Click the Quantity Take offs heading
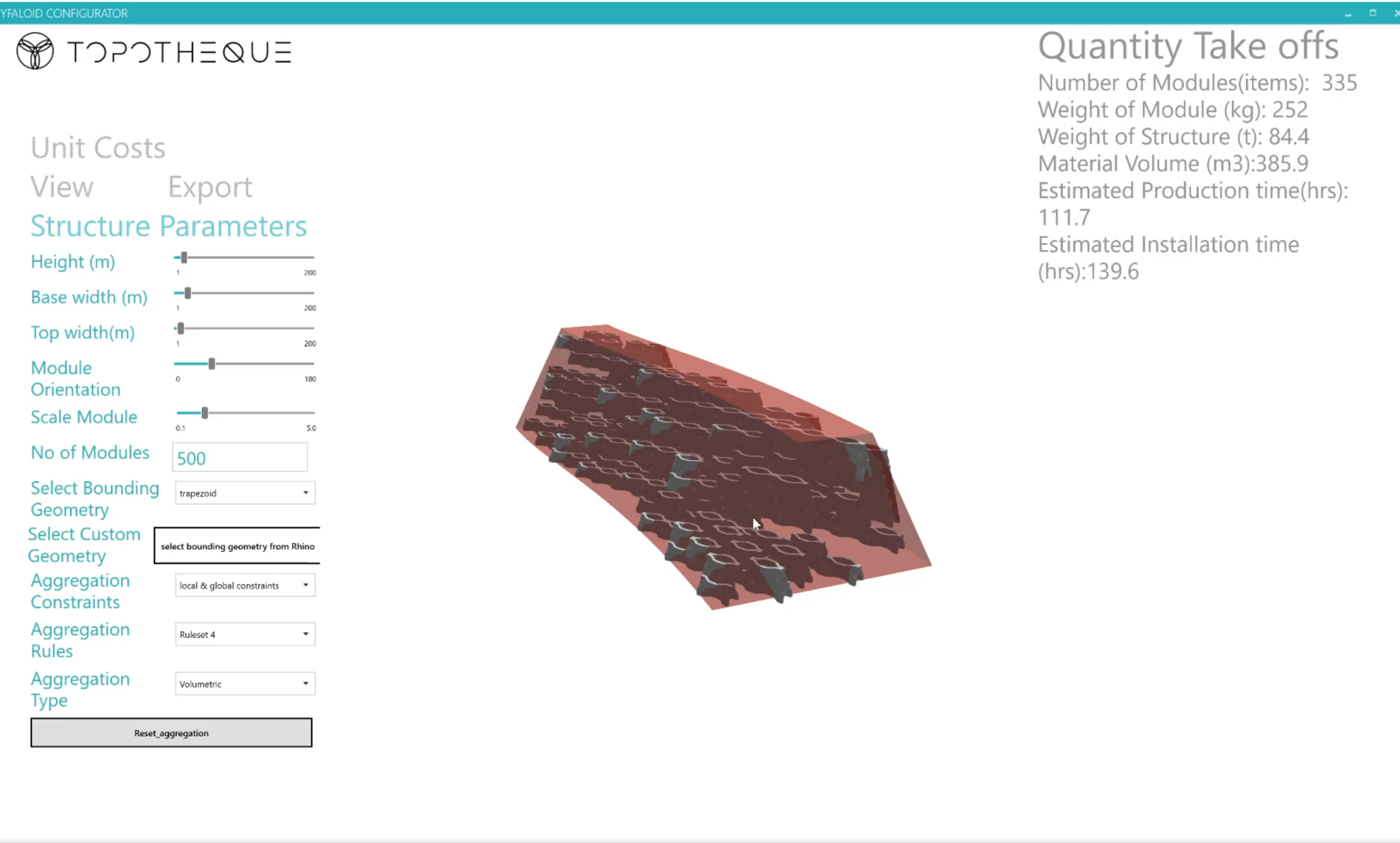 [1188, 46]
